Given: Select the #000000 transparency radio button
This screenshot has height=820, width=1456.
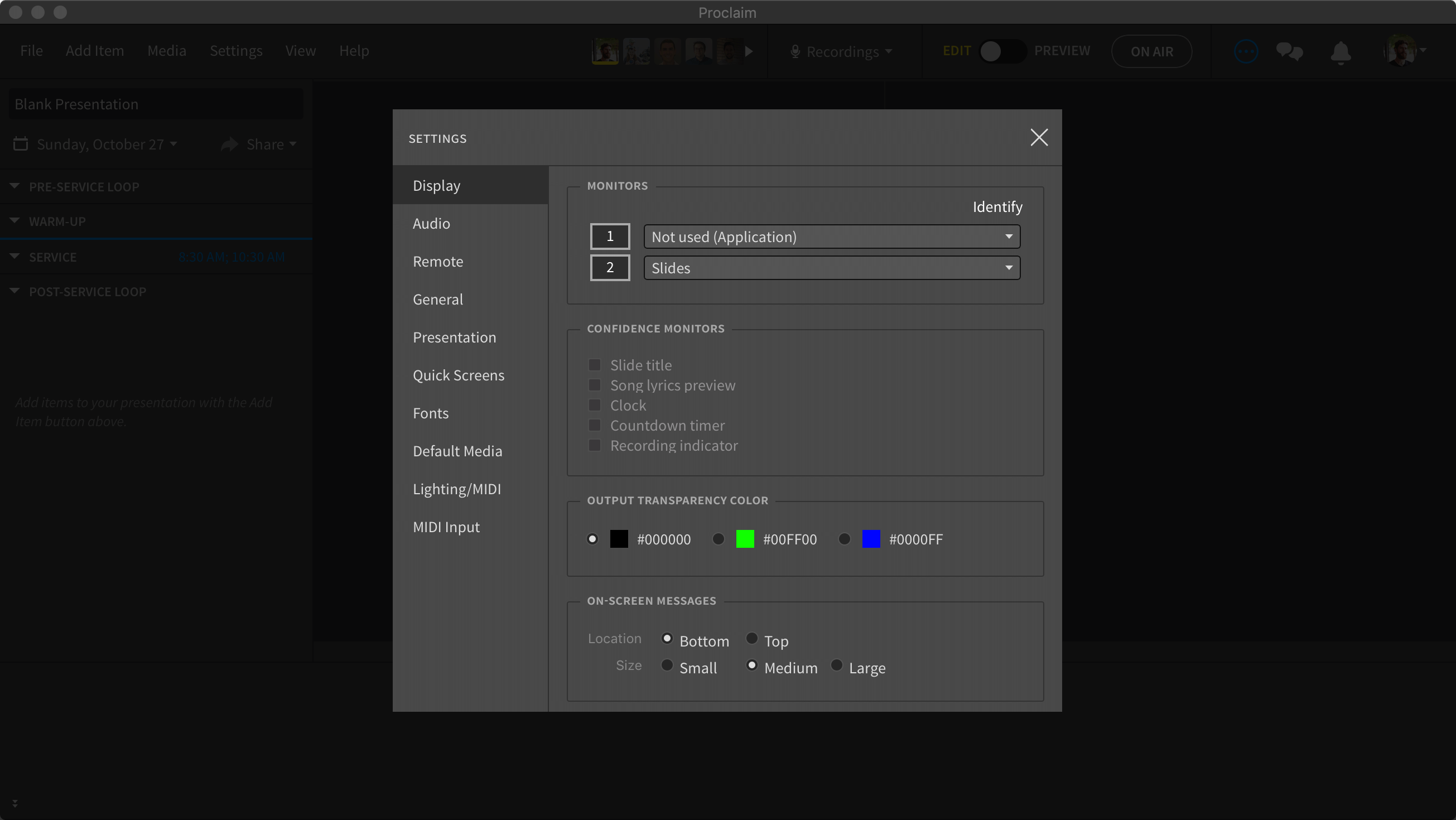Looking at the screenshot, I should coord(592,538).
